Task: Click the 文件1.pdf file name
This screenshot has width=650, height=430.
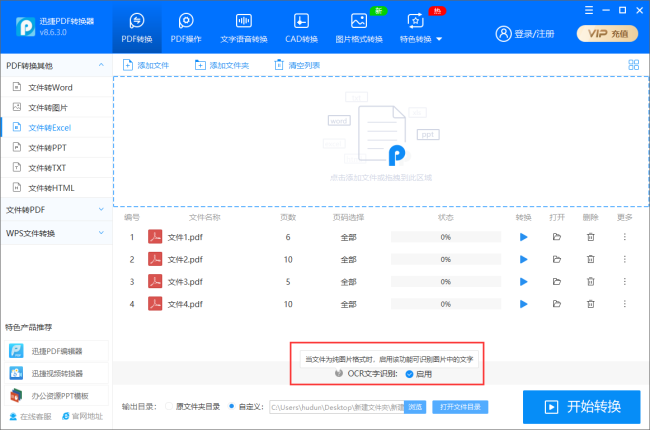Action: (x=185, y=237)
